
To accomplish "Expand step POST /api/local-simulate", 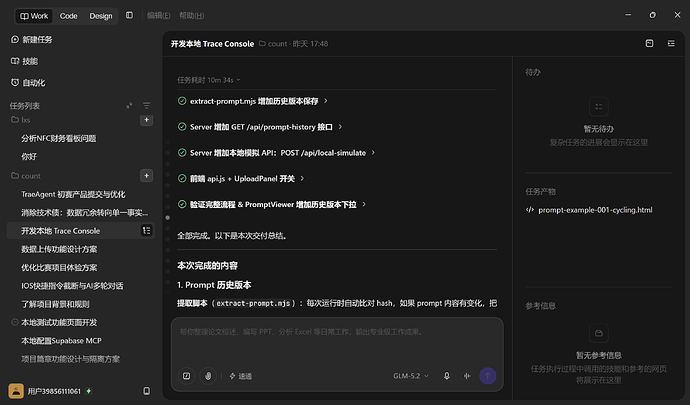I will [x=278, y=153].
